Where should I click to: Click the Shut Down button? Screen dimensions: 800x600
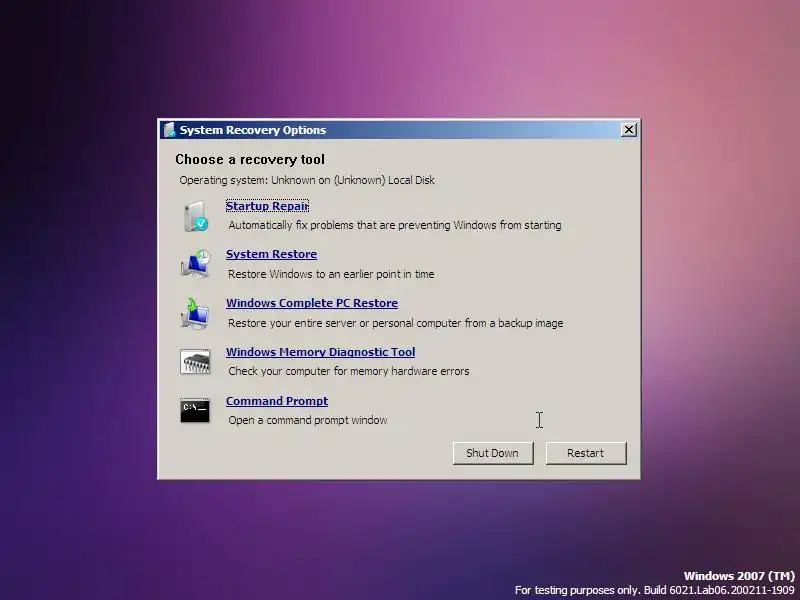point(493,453)
